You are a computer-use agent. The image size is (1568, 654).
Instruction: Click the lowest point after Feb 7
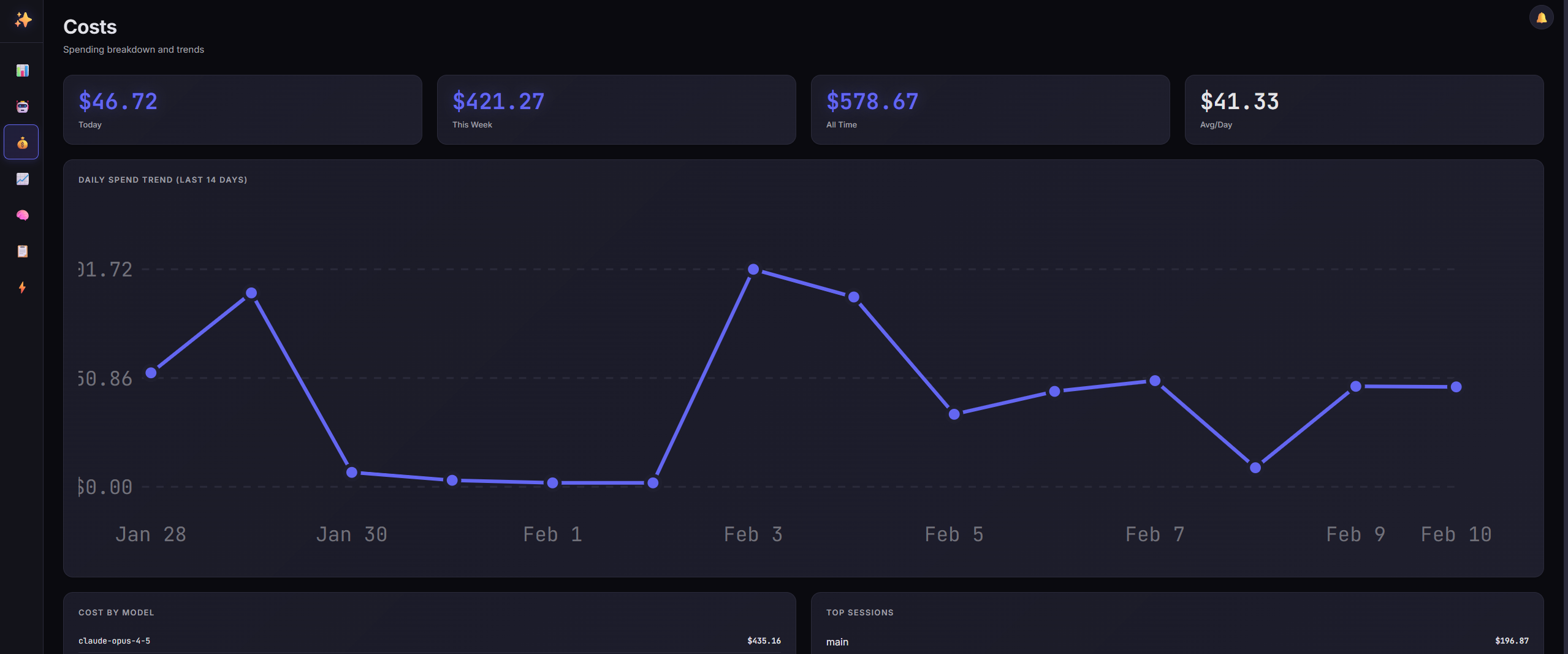coord(1255,468)
